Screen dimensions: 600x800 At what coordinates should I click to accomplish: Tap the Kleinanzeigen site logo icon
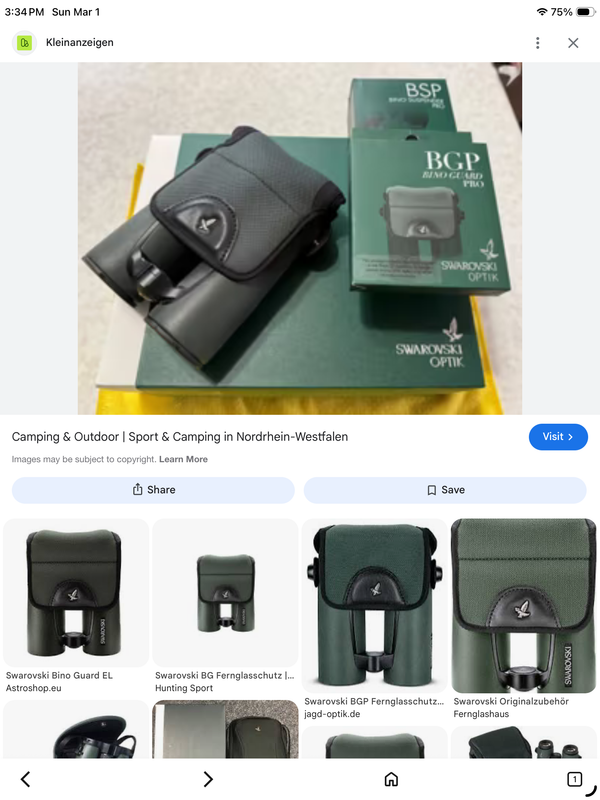(x=24, y=43)
